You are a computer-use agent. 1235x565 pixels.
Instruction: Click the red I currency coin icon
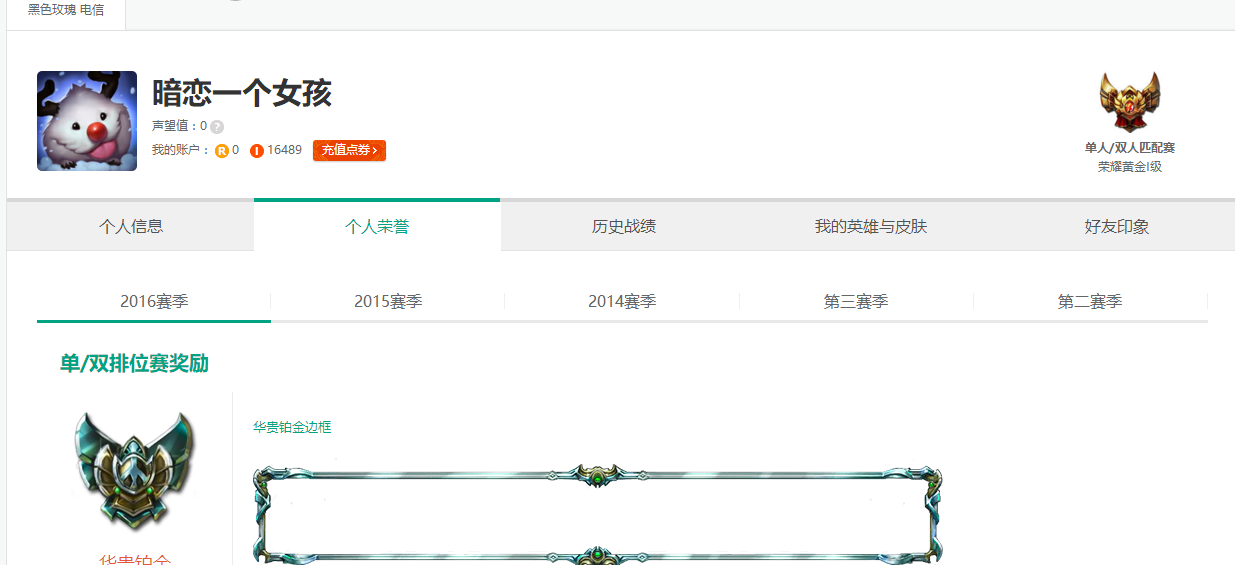[257, 151]
